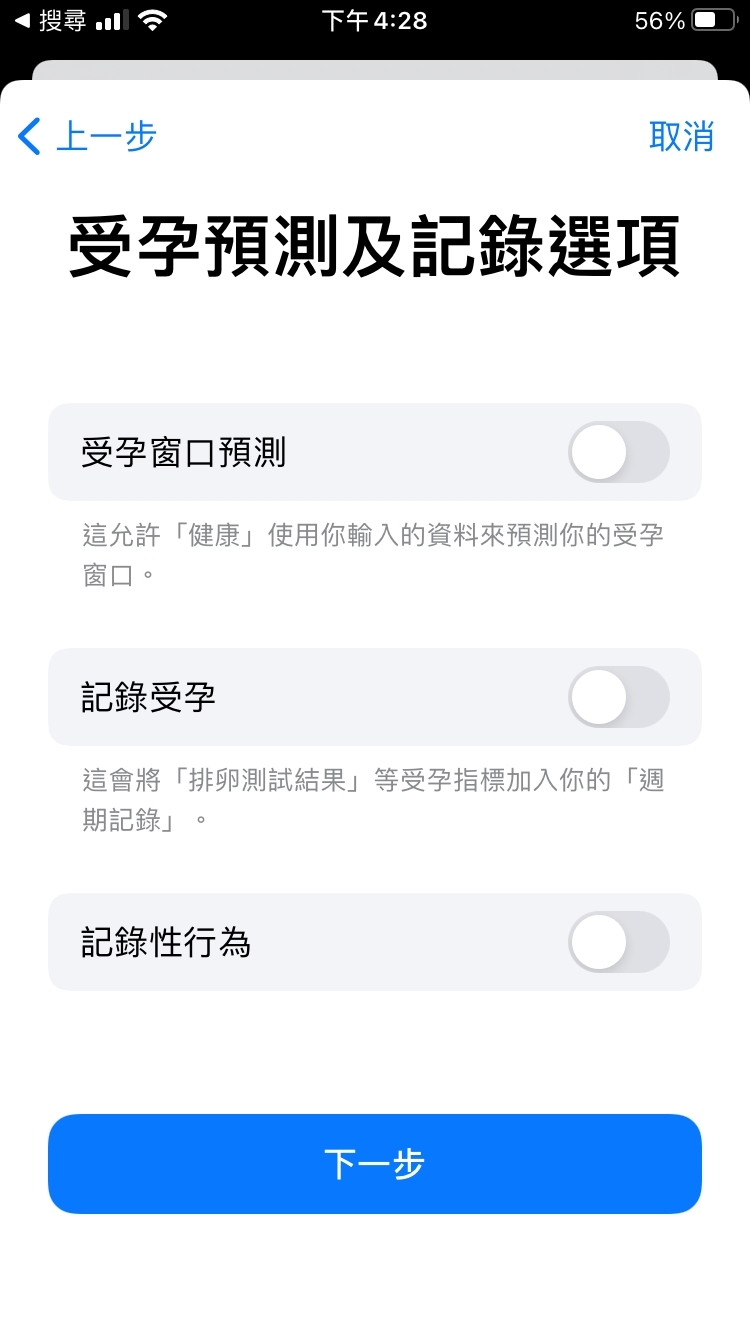
Task: Click the 排卵測試結果 description text
Action: pyautogui.click(x=373, y=799)
